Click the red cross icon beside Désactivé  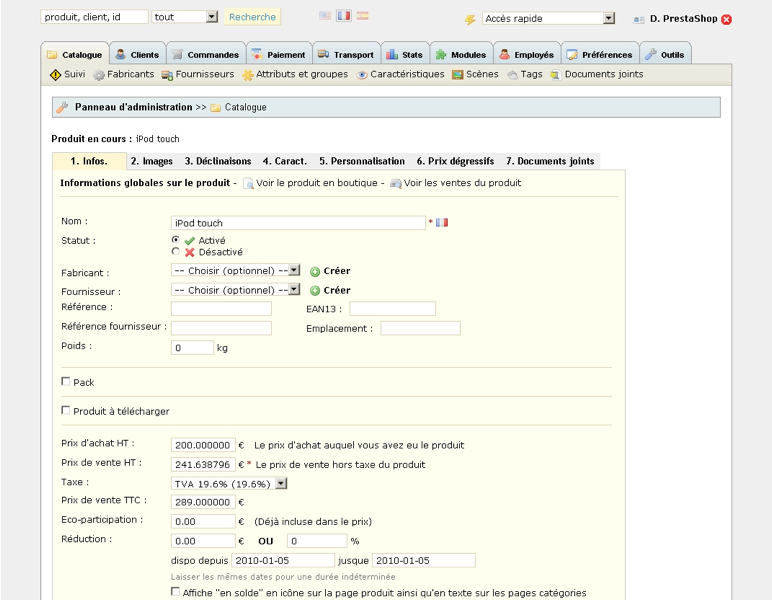190,253
